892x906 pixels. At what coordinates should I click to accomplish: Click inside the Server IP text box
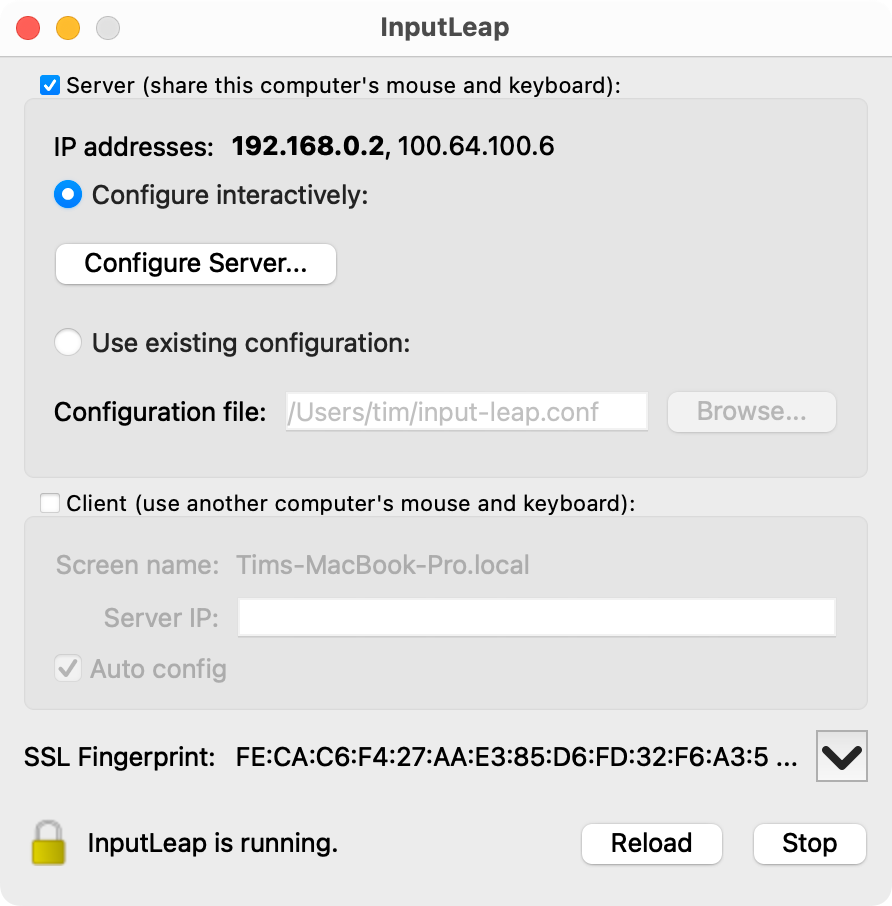536,617
